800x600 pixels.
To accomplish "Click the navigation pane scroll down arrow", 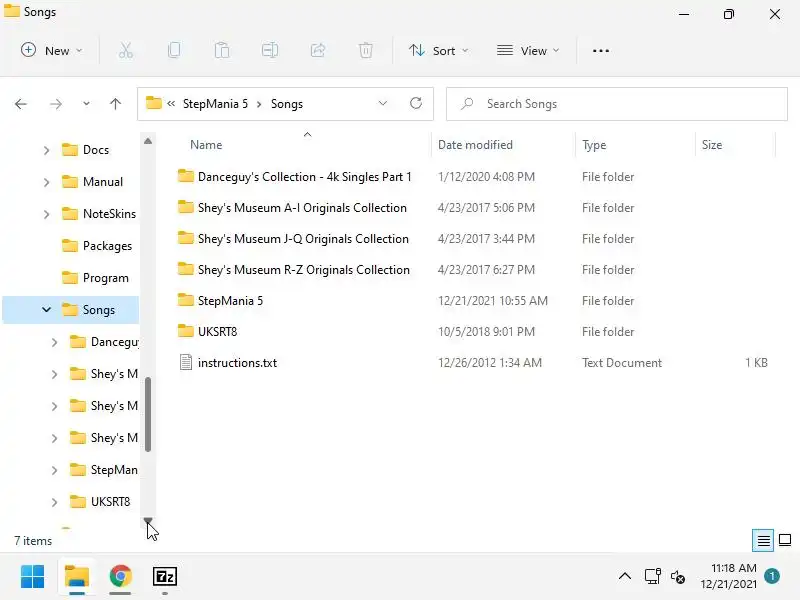I will 148,521.
